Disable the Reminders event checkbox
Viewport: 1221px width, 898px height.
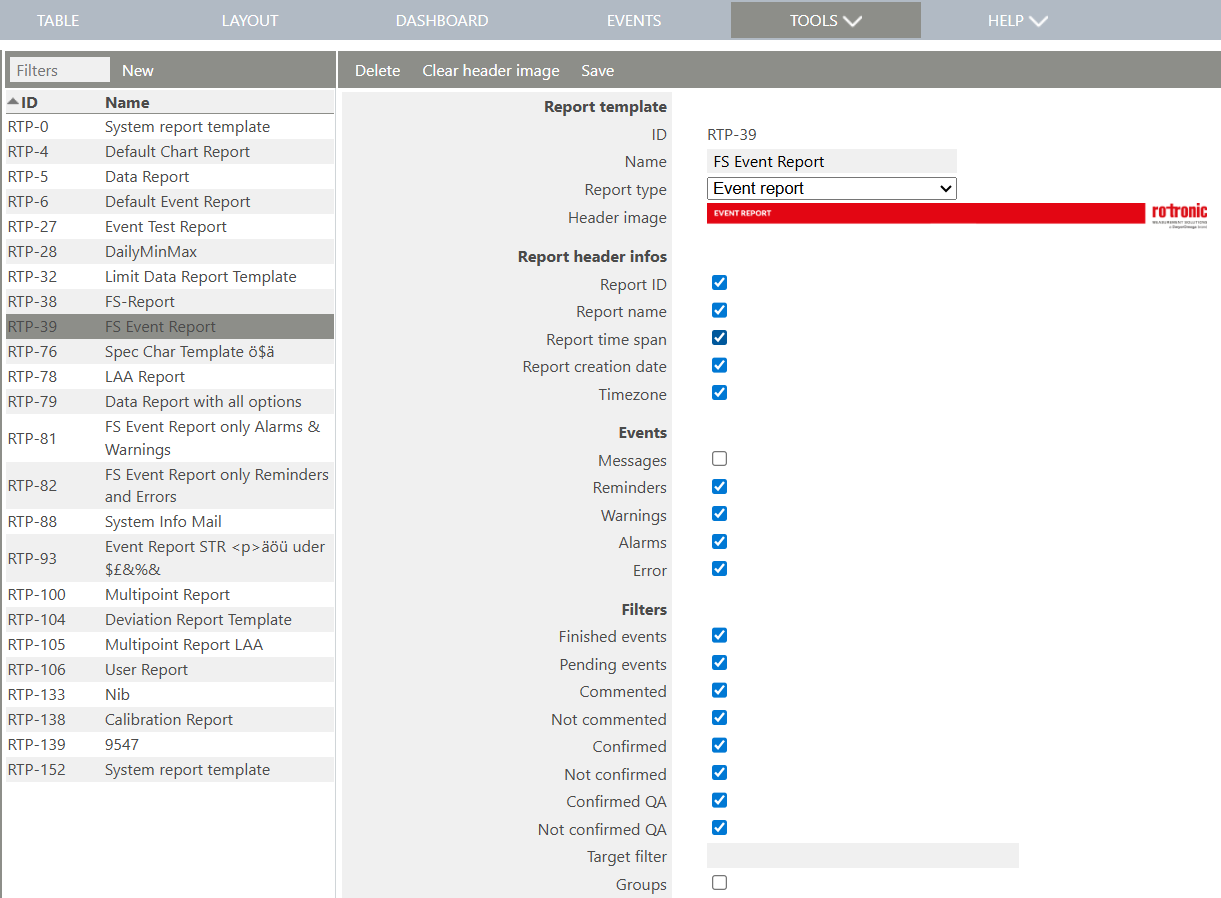pyautogui.click(x=719, y=486)
